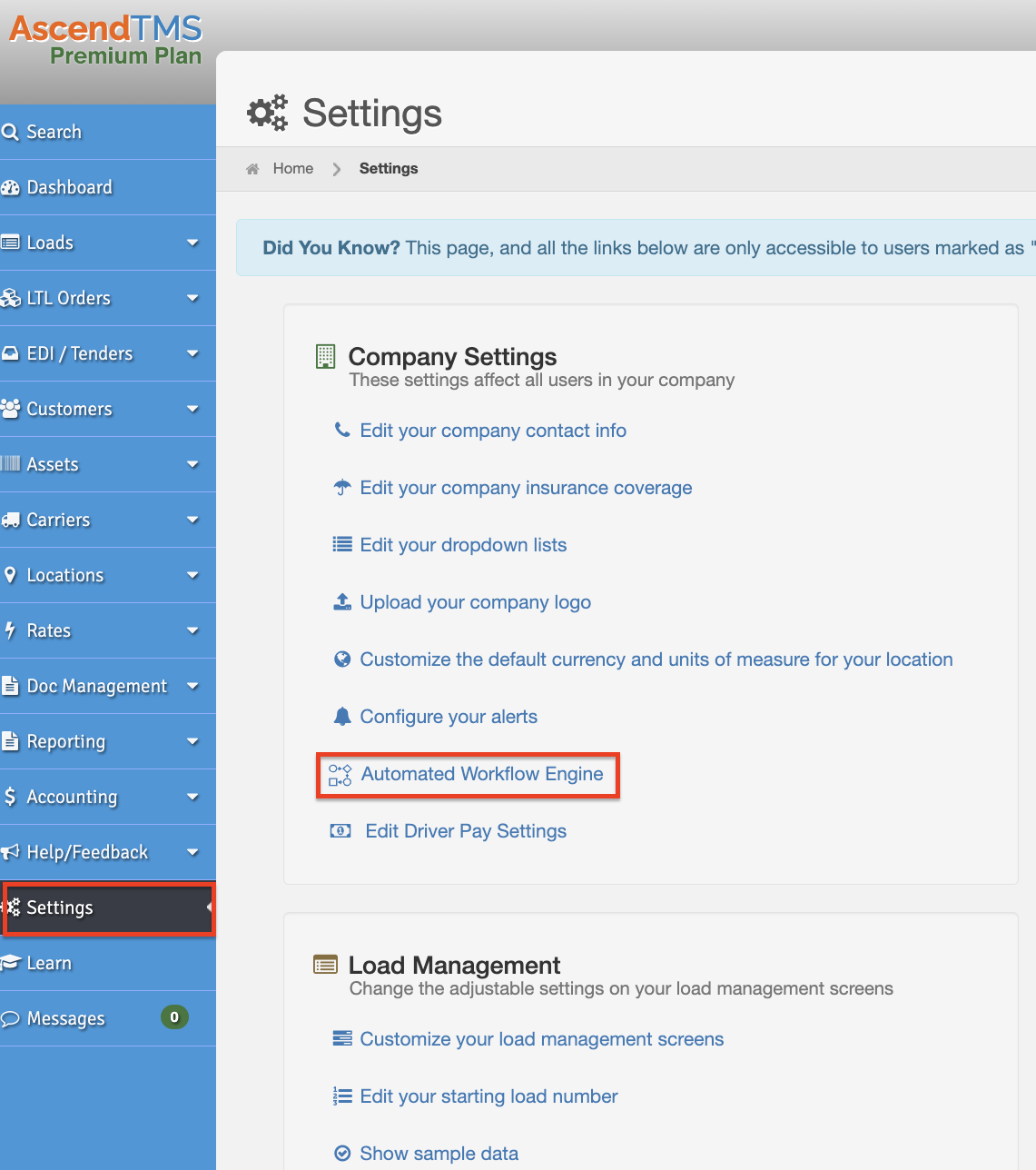Open Edit your dropdown lists link
Image resolution: width=1036 pixels, height=1170 pixels.
463,545
